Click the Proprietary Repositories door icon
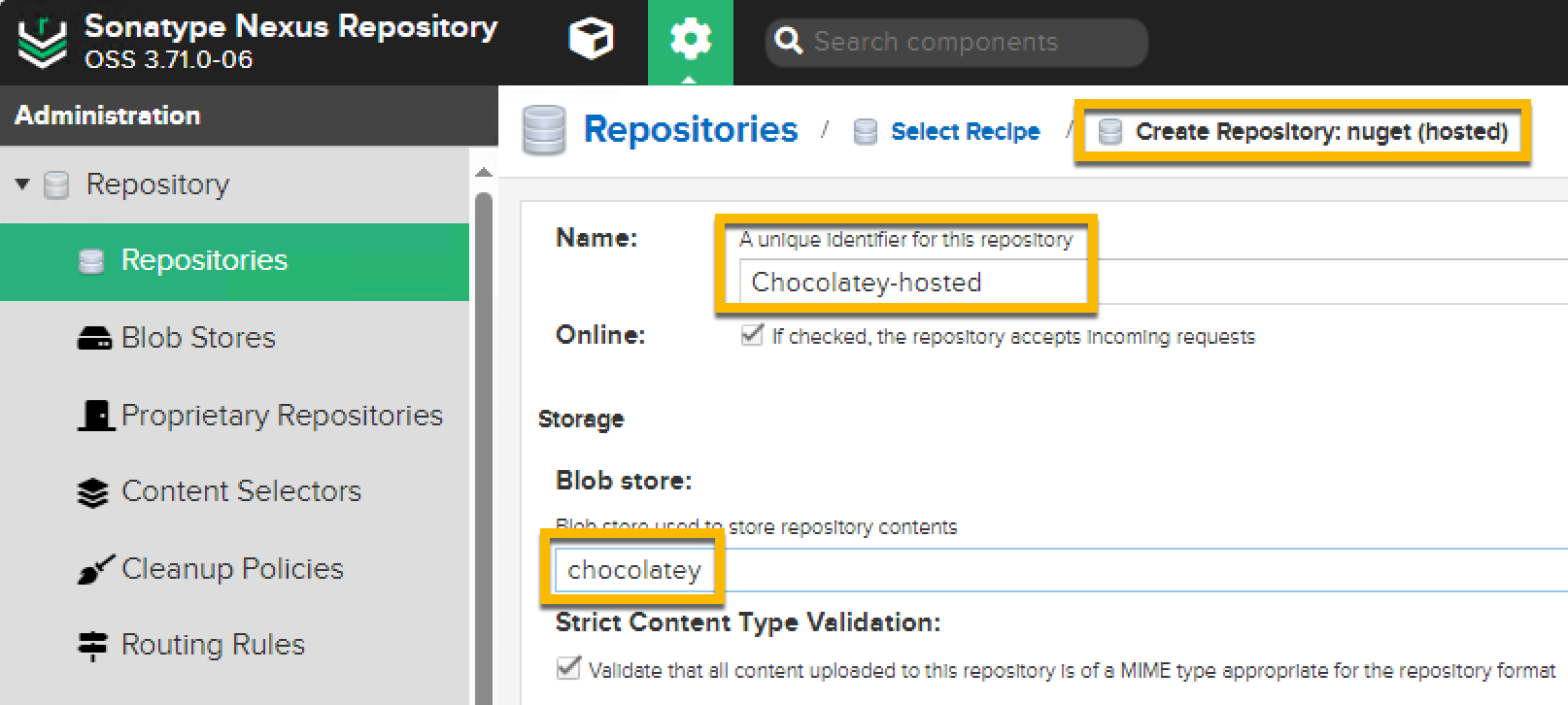This screenshot has width=1568, height=705. point(95,415)
